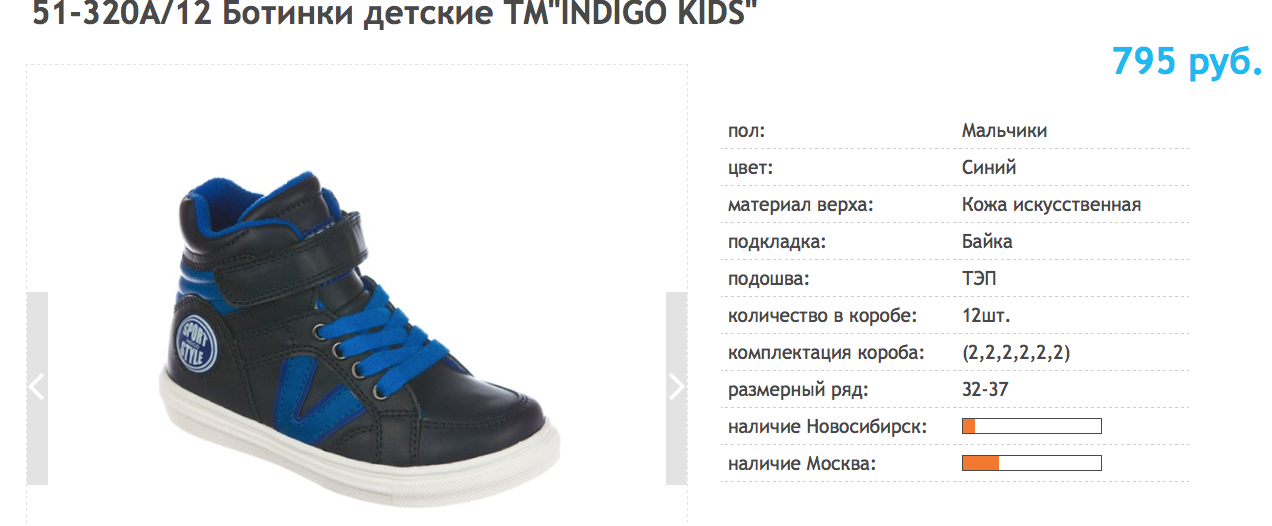This screenshot has width=1272, height=526.
Task: Show the previous product image arrow
Action: 37,388
